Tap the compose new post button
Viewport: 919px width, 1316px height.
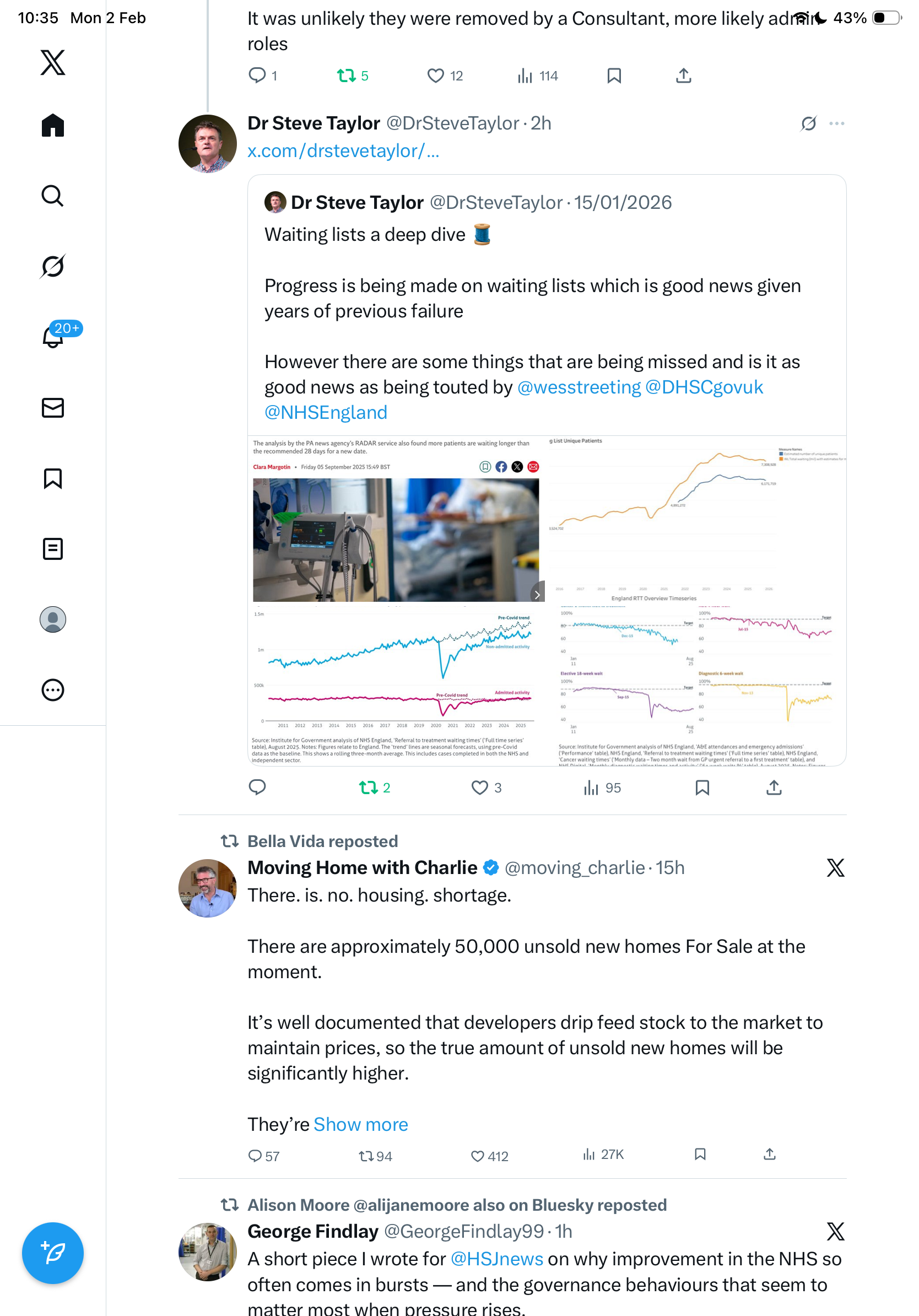(53, 1253)
